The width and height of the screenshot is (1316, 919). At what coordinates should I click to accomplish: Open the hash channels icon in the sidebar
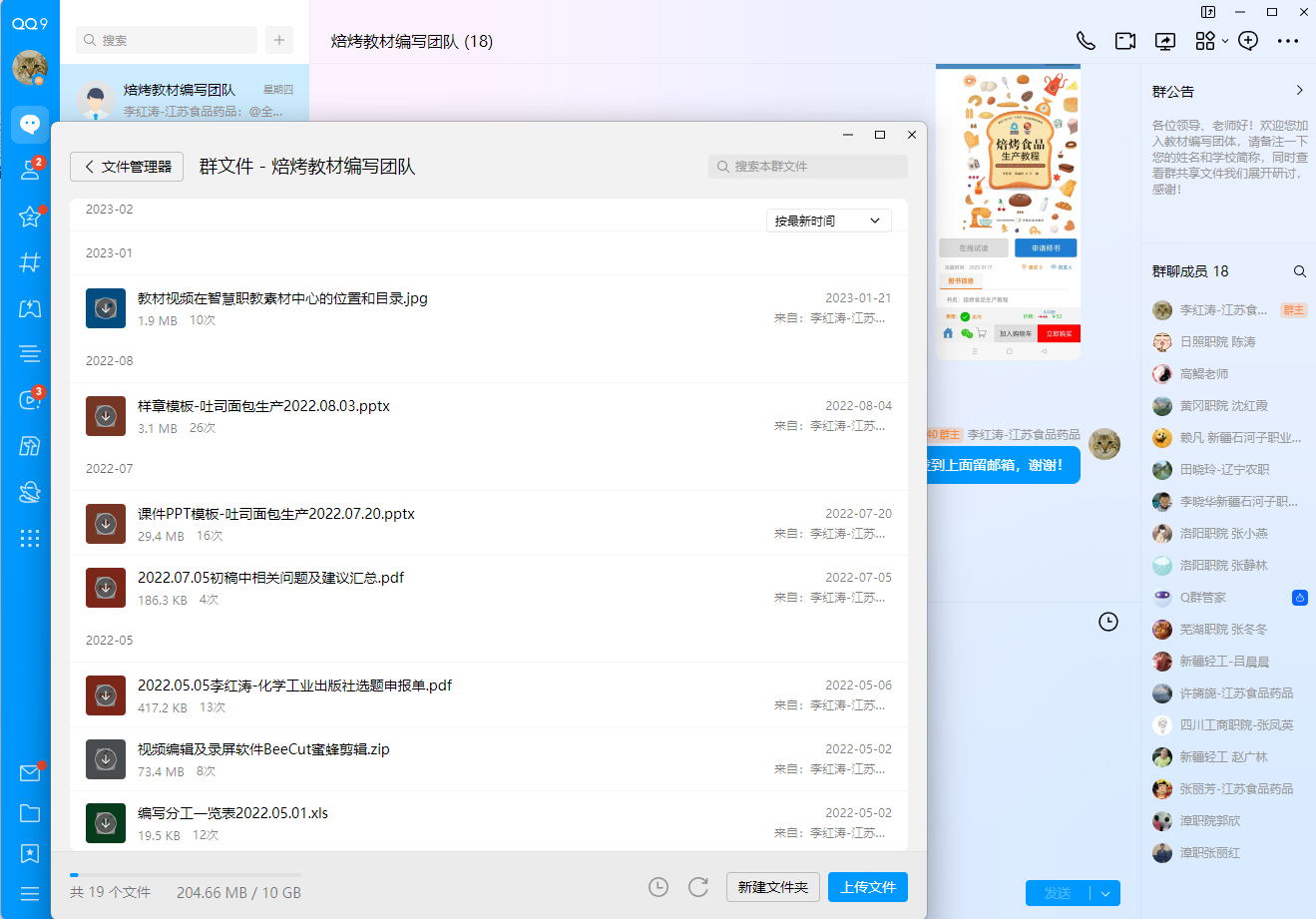pyautogui.click(x=30, y=262)
